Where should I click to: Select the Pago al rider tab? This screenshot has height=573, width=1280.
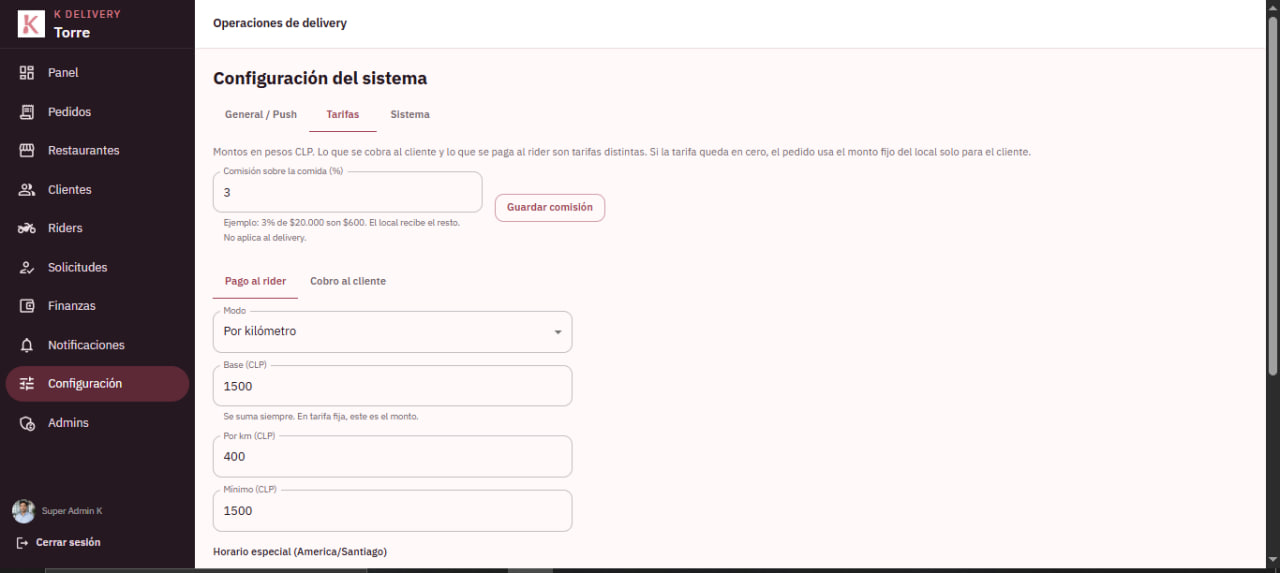pos(255,282)
